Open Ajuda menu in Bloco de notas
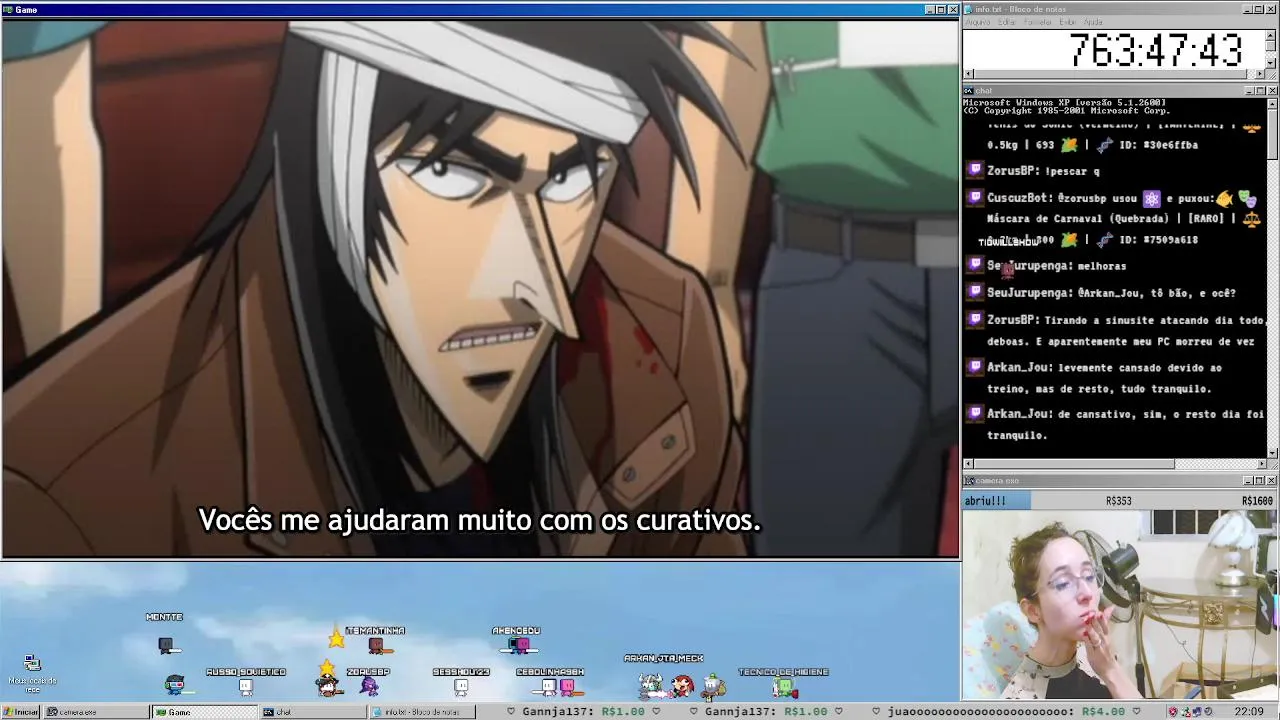The image size is (1280, 720). click(1094, 22)
